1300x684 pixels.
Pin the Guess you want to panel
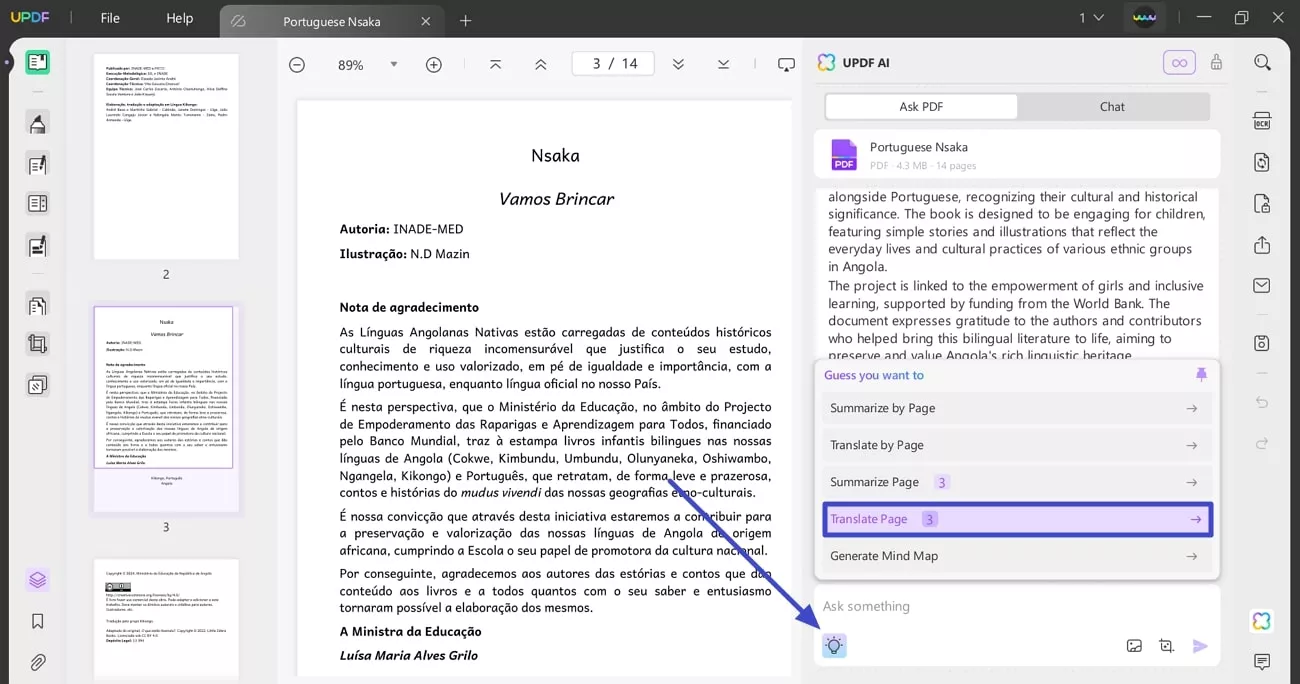(x=1201, y=374)
